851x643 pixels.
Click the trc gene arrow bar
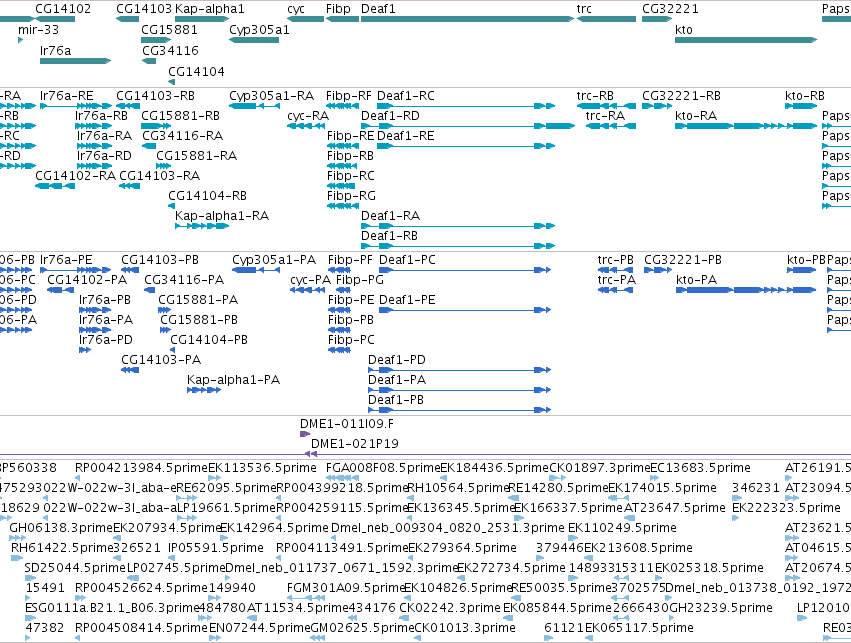coord(606,19)
